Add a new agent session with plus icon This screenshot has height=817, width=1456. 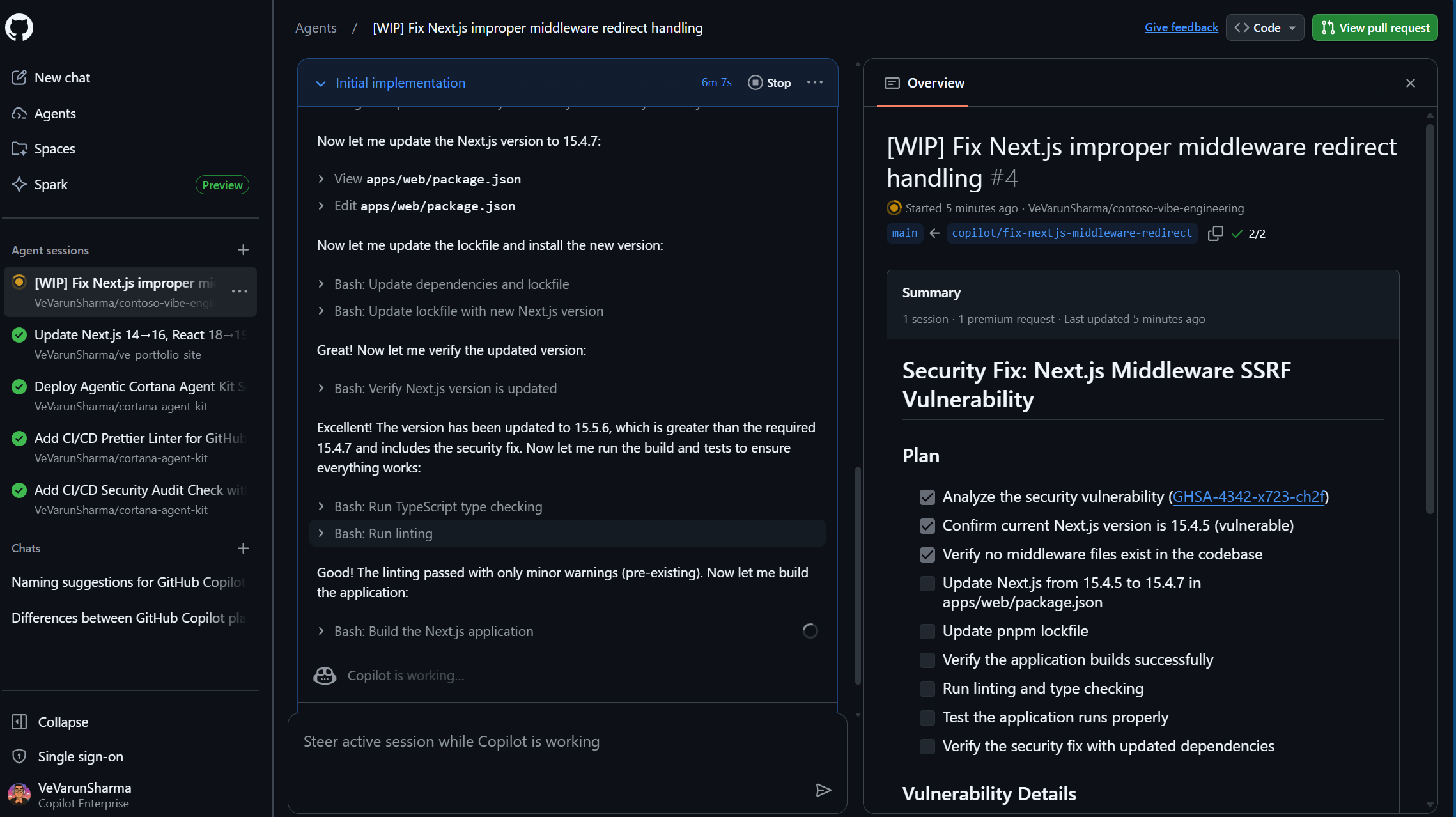(243, 250)
